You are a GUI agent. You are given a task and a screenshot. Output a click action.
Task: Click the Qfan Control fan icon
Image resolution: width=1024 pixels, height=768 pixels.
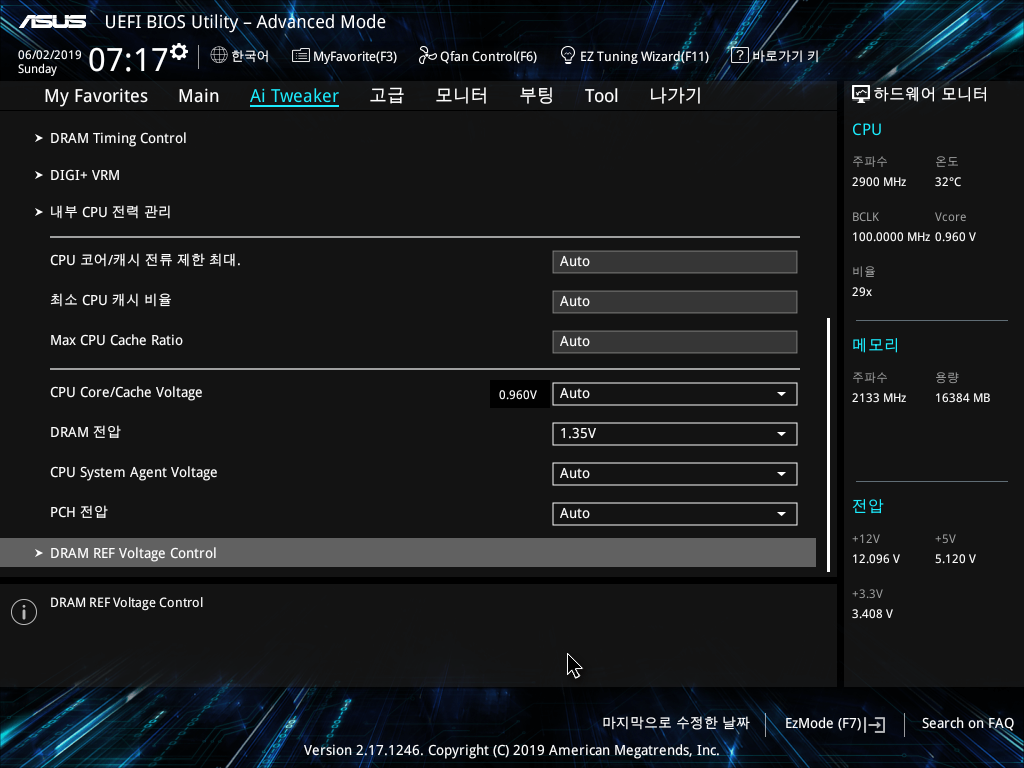pos(427,56)
